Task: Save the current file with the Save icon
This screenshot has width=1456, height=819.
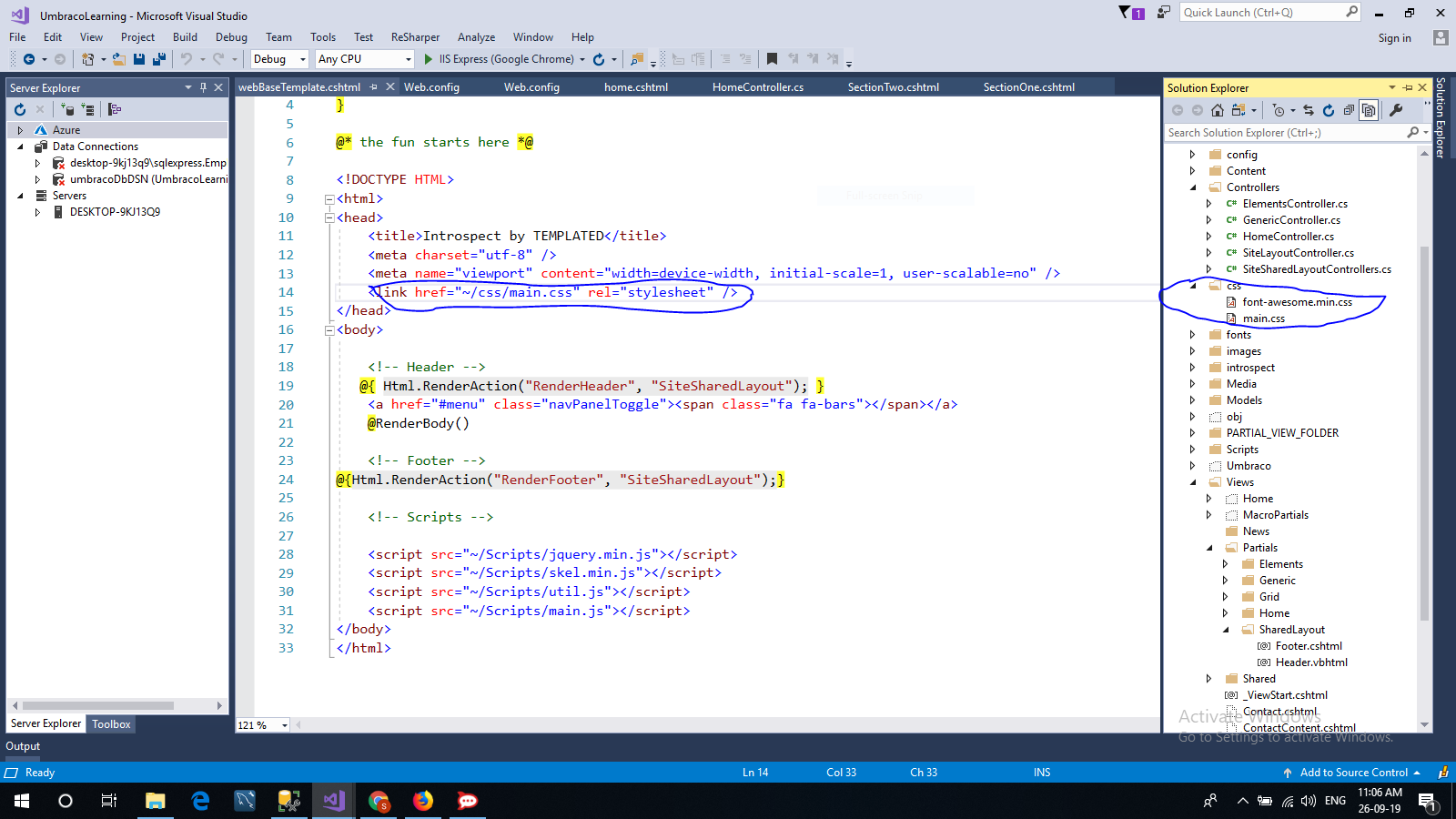Action: click(x=139, y=59)
